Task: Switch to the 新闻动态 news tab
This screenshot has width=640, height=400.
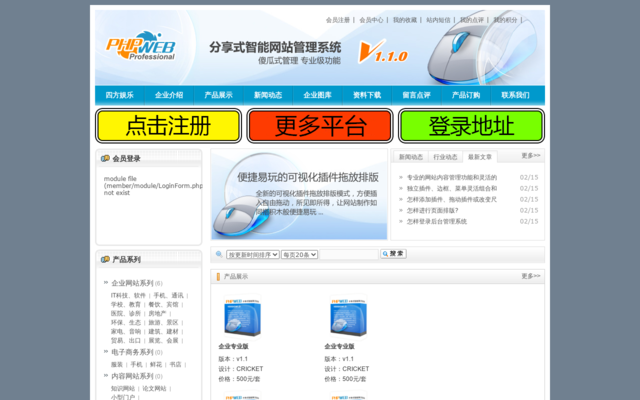Action: [x=411, y=157]
